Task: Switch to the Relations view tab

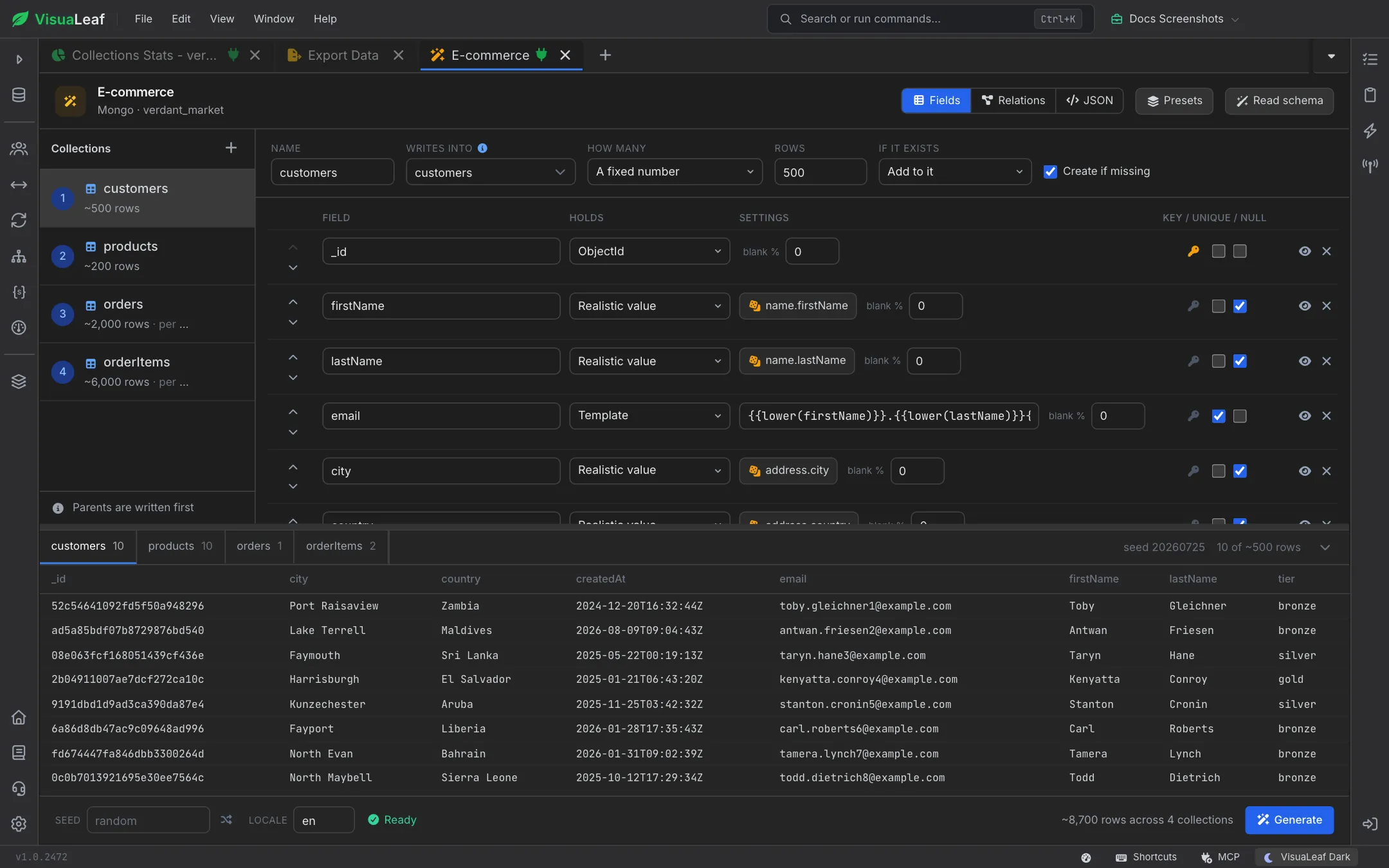Action: tap(1013, 100)
